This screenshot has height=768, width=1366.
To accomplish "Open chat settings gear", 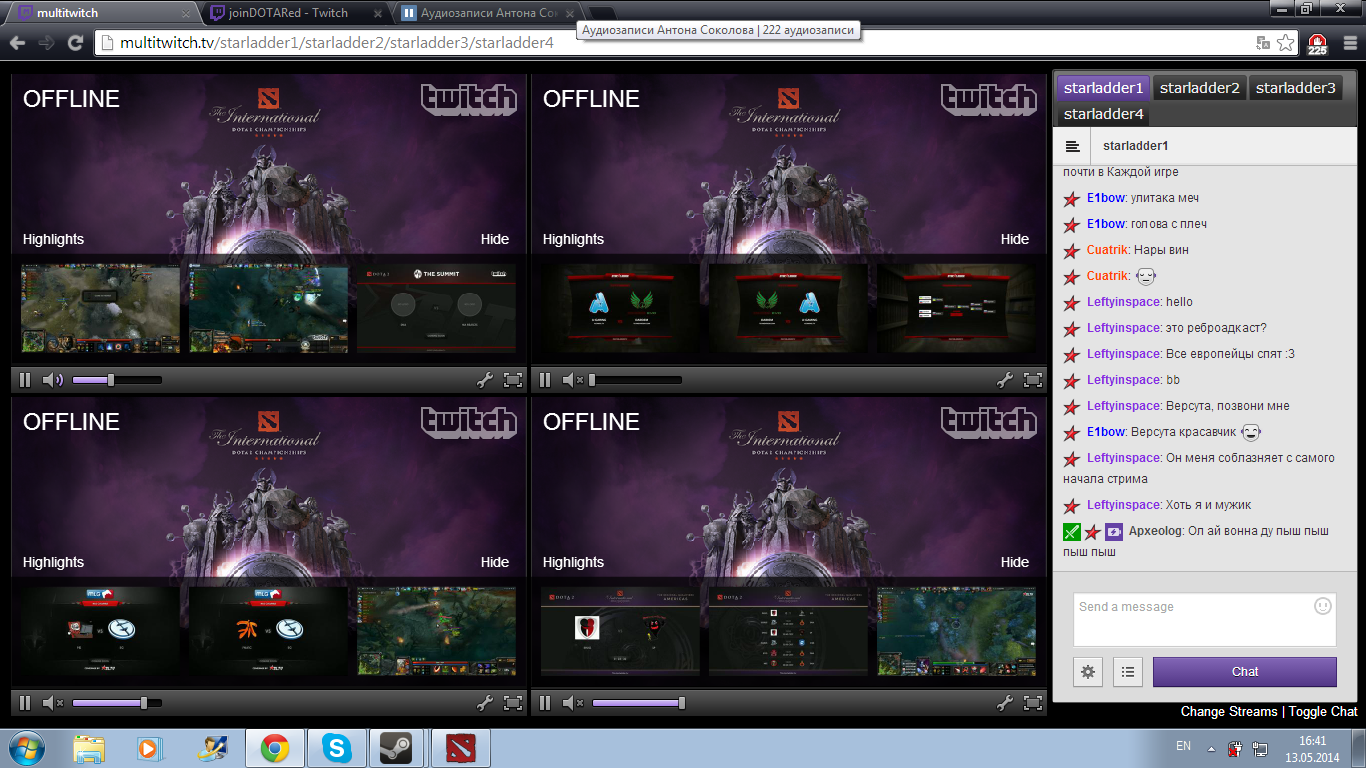I will 1088,672.
